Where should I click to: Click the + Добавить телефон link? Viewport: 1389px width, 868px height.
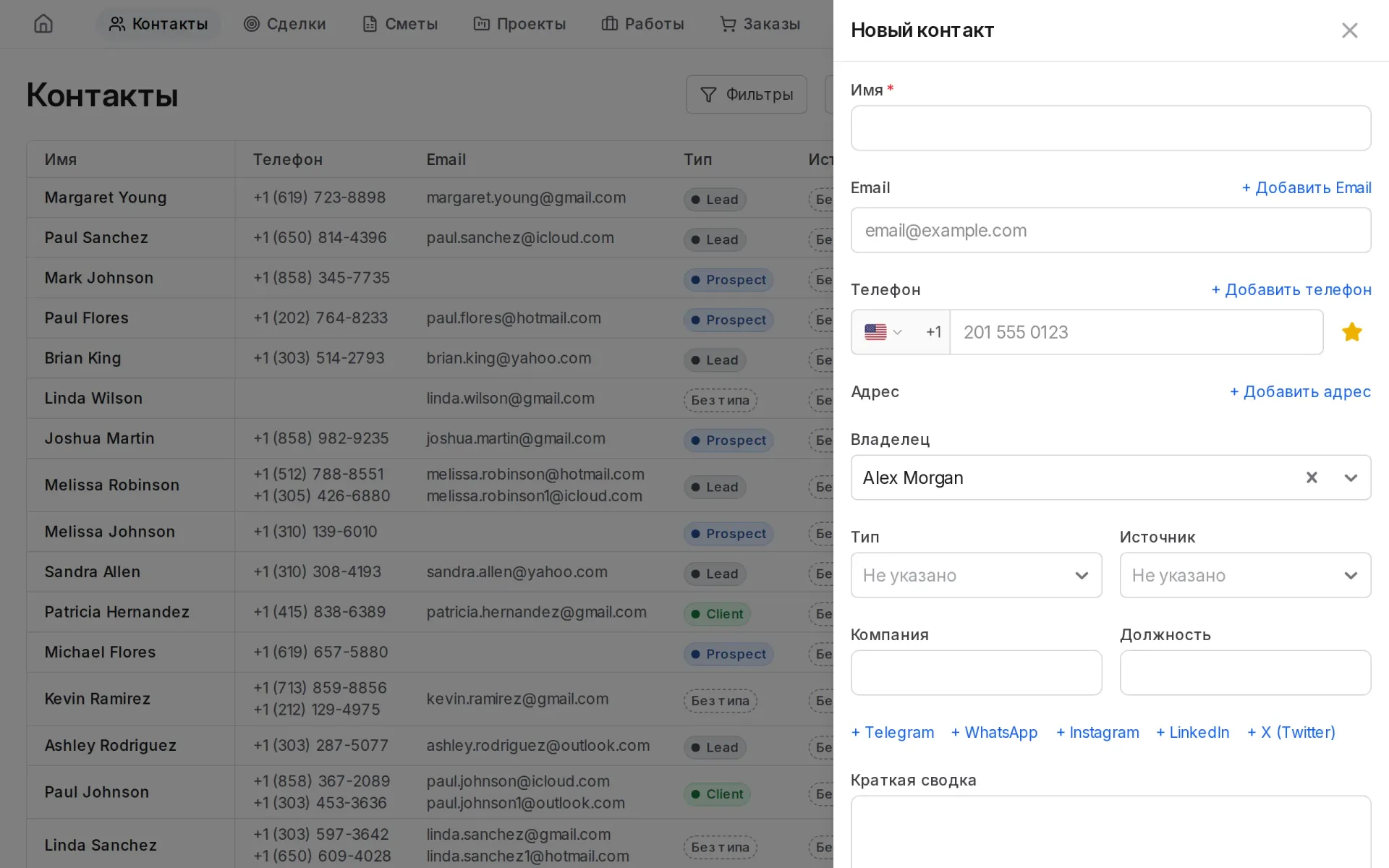[x=1291, y=289]
